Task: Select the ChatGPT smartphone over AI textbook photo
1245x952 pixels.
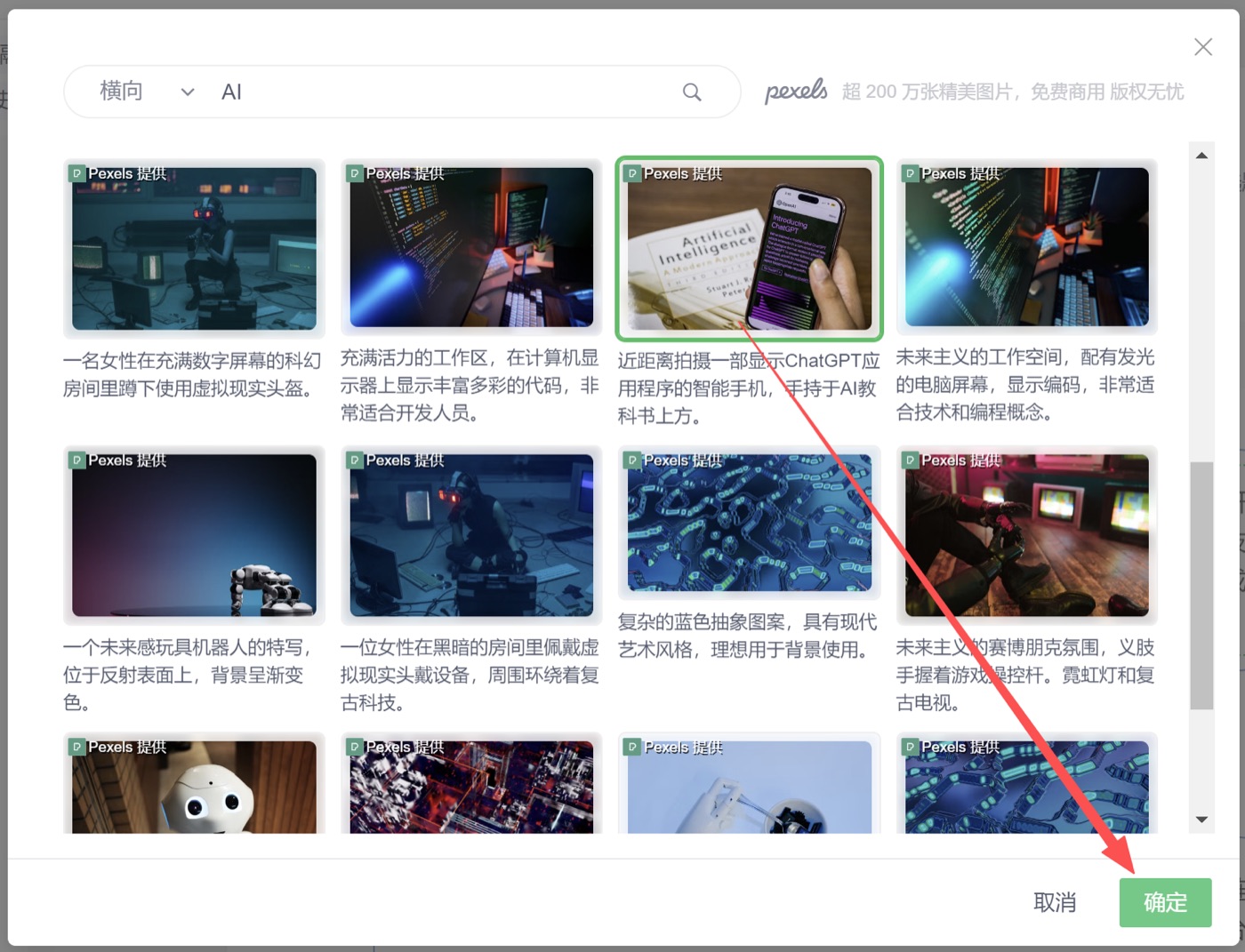Action: point(750,249)
